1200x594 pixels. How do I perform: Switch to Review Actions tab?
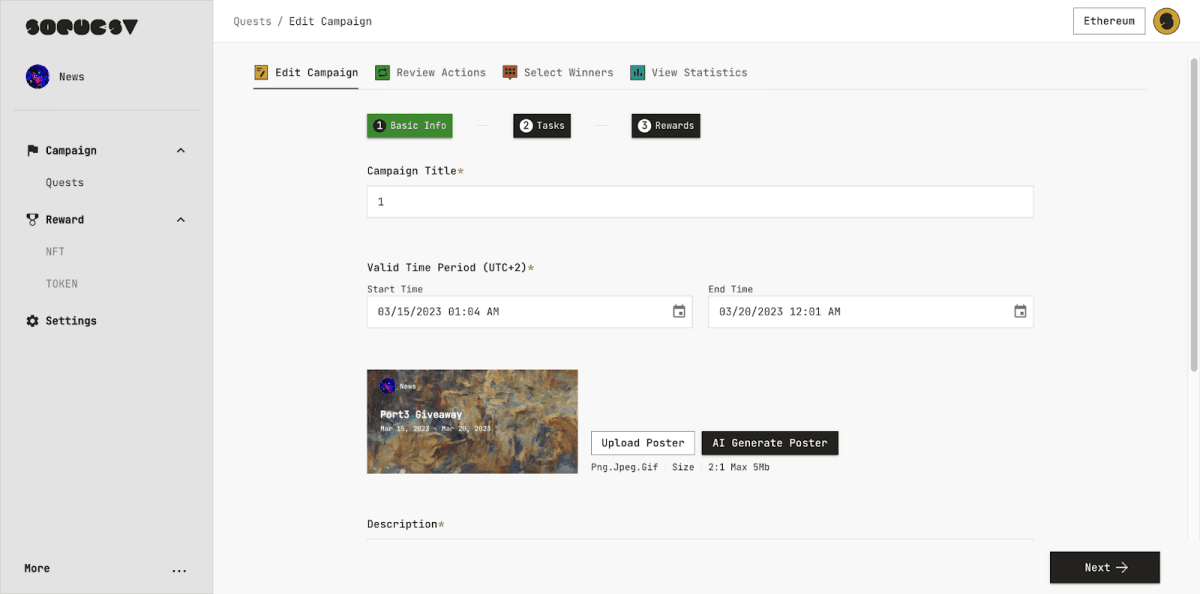(x=430, y=73)
